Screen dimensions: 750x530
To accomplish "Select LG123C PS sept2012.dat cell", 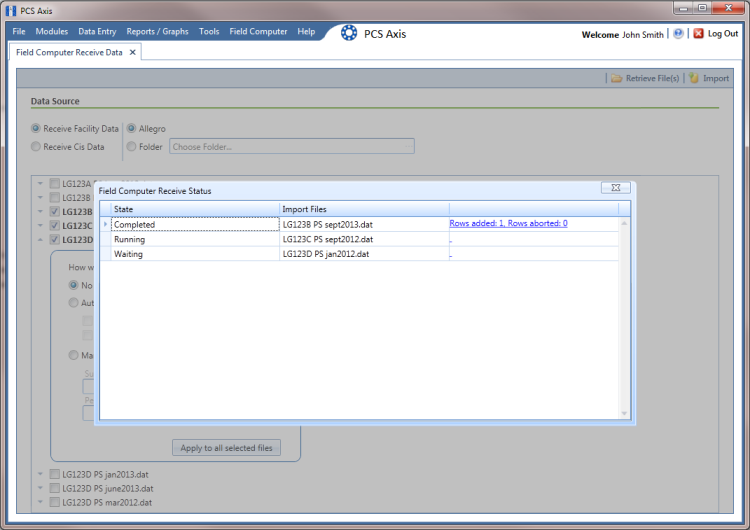I will point(364,239).
